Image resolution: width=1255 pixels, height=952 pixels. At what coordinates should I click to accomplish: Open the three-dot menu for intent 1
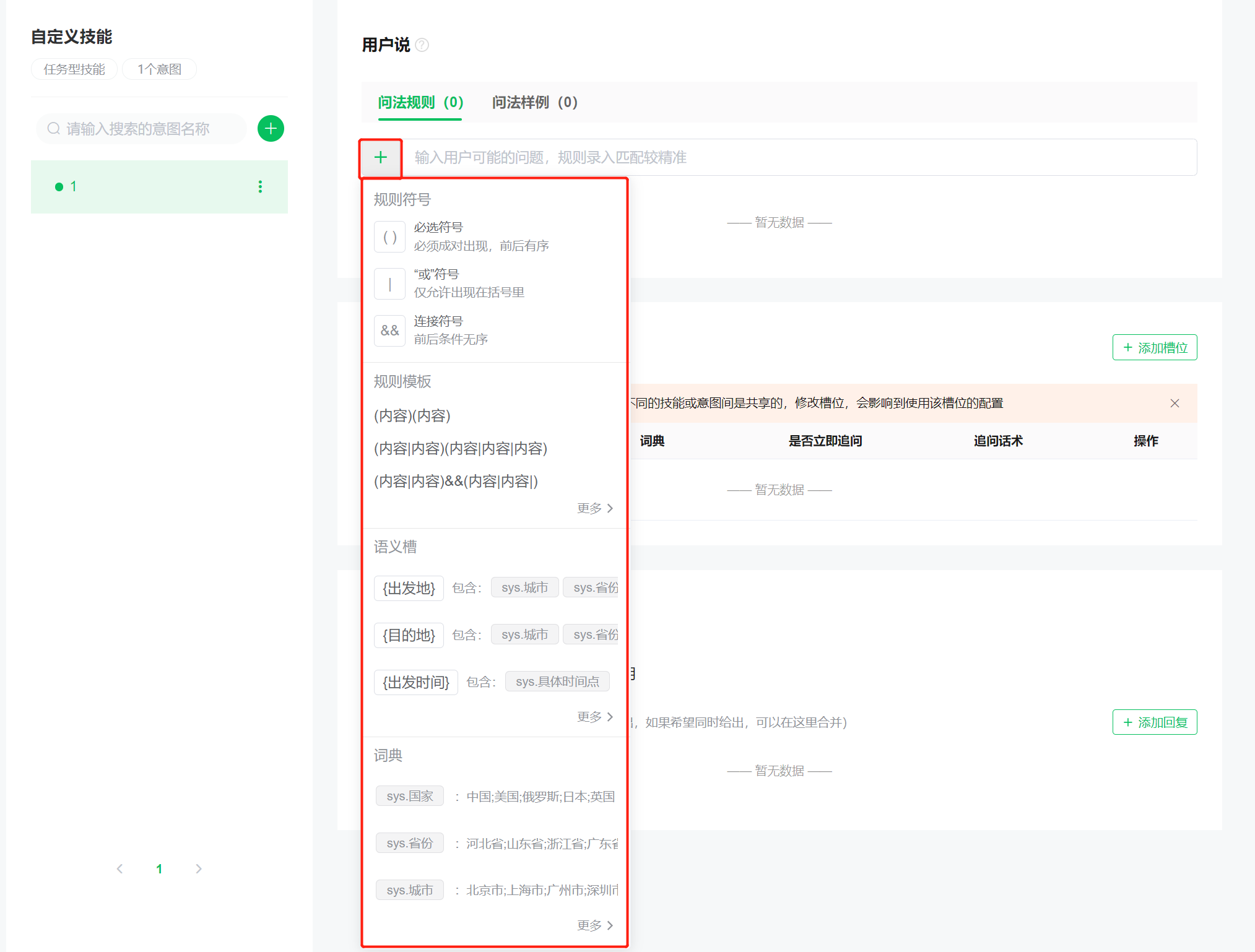pyautogui.click(x=260, y=187)
